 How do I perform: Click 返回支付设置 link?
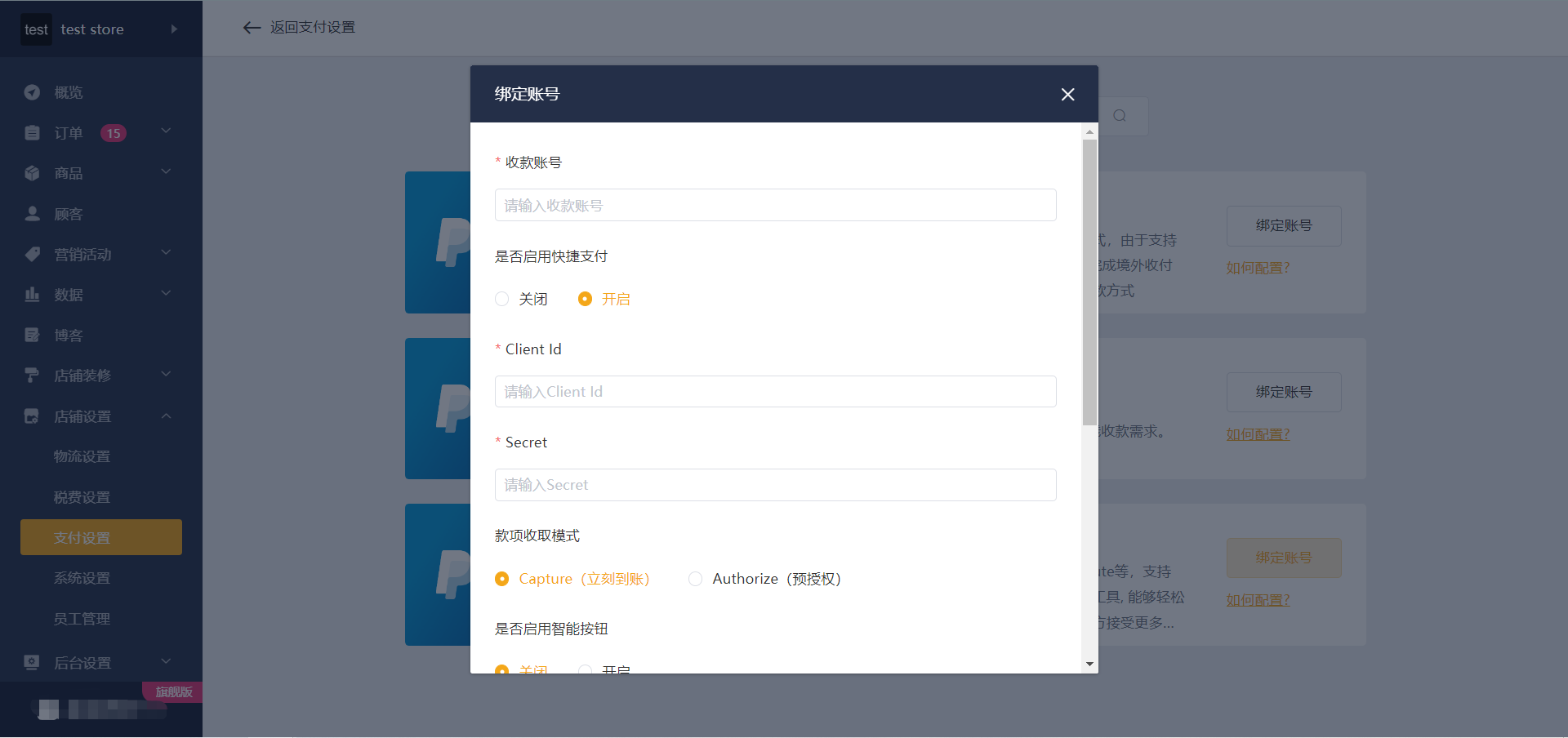pos(313,28)
